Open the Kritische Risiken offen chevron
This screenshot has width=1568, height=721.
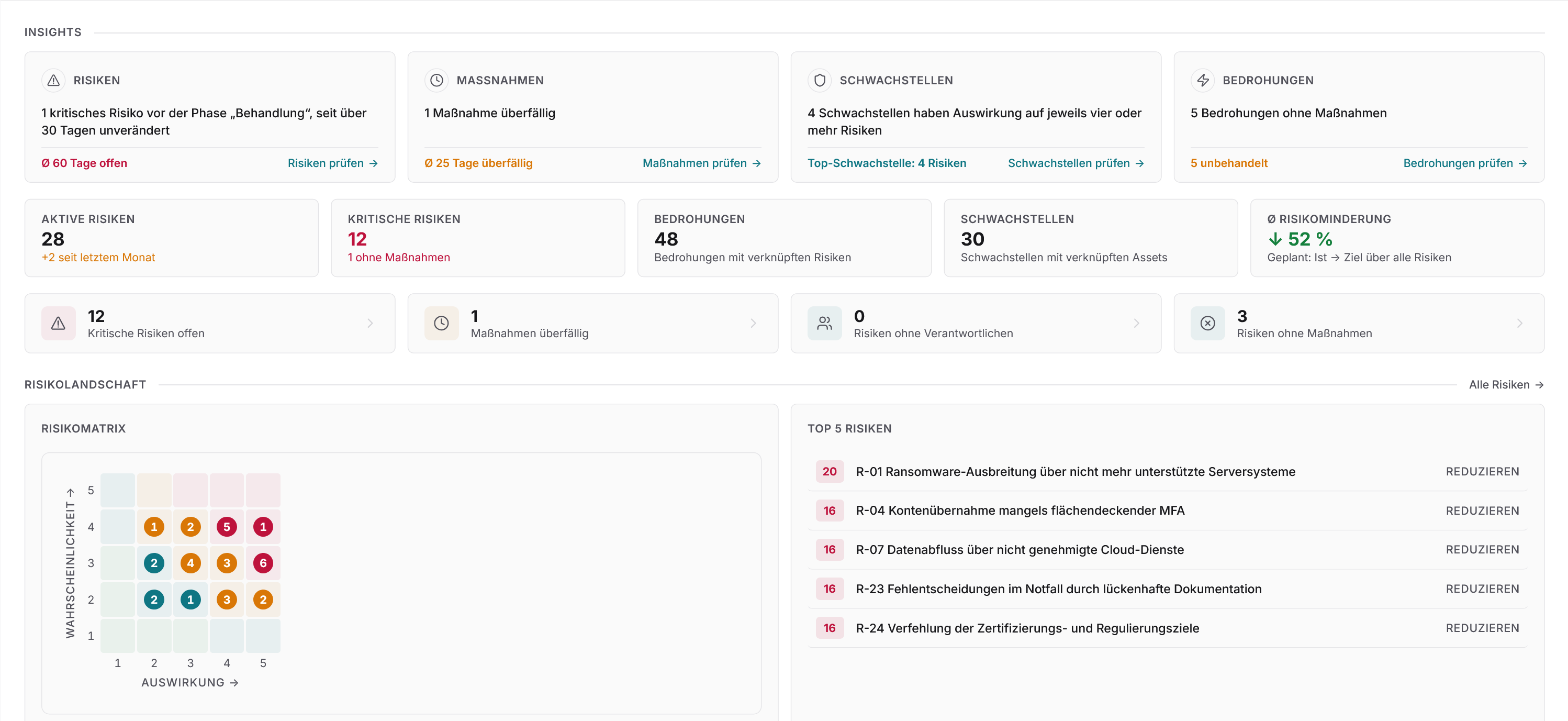click(x=370, y=324)
